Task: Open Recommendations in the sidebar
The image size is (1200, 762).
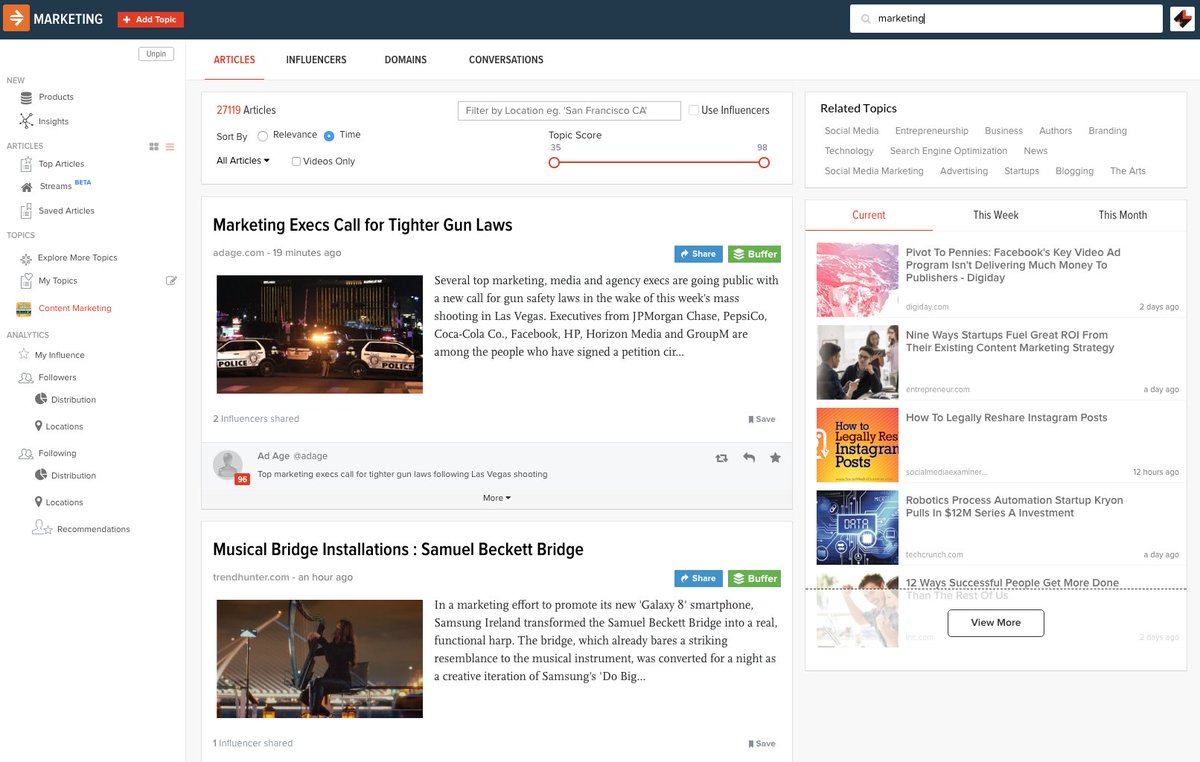Action: tap(93, 528)
